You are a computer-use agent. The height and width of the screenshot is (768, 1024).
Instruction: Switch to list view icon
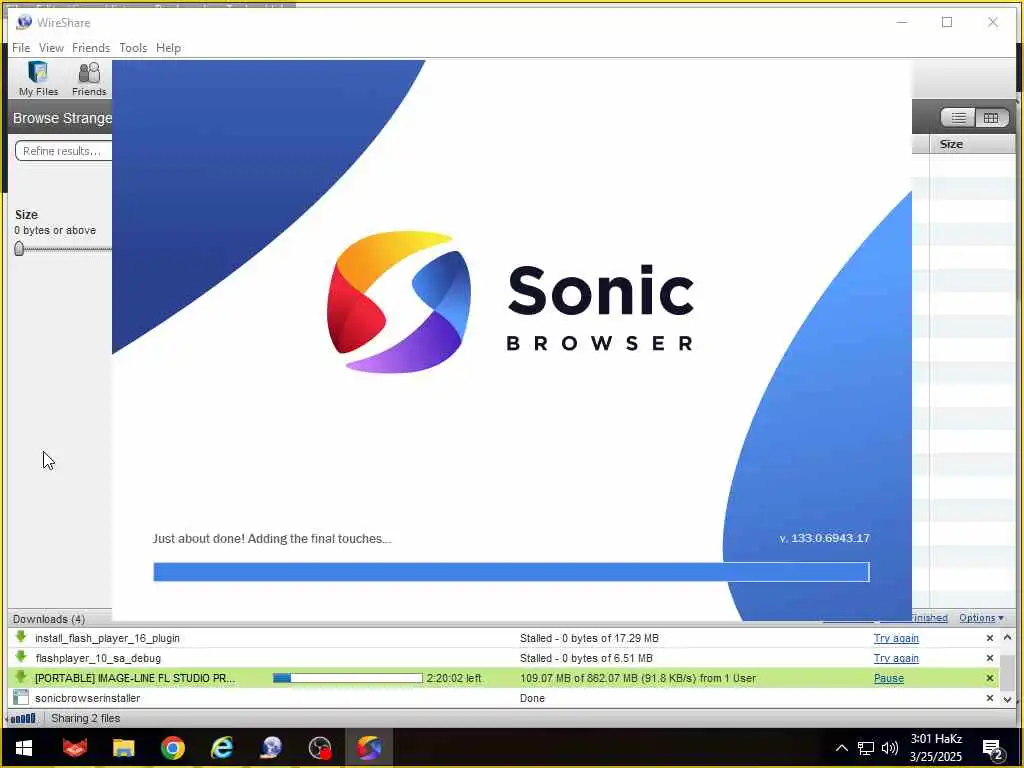(x=958, y=118)
